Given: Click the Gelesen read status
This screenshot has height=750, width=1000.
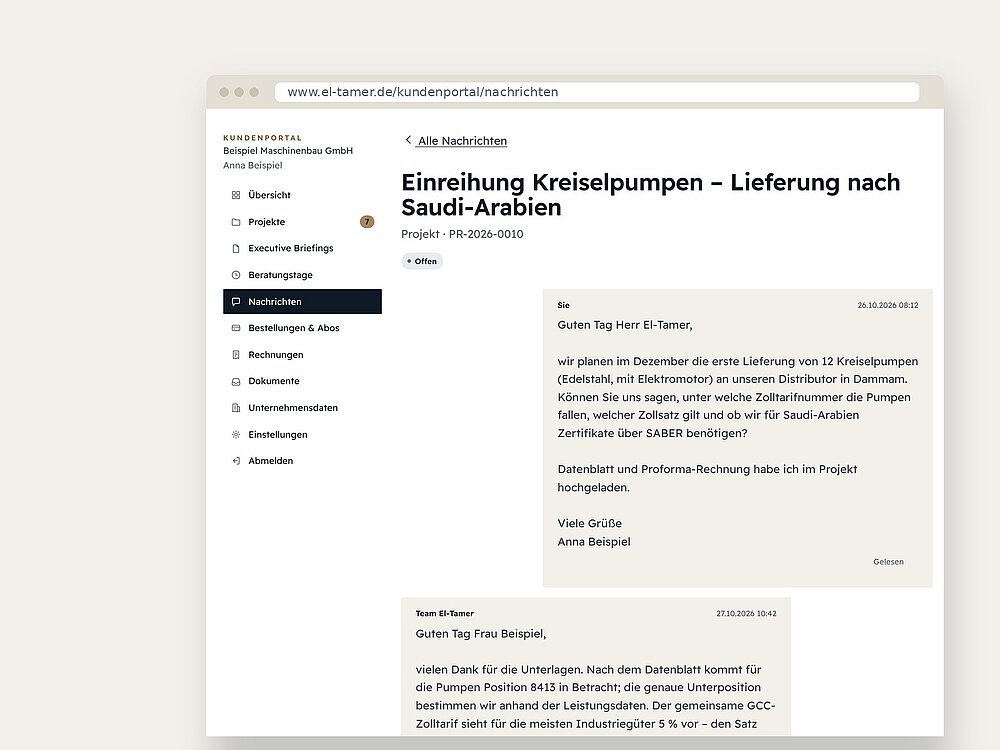Looking at the screenshot, I should [888, 562].
